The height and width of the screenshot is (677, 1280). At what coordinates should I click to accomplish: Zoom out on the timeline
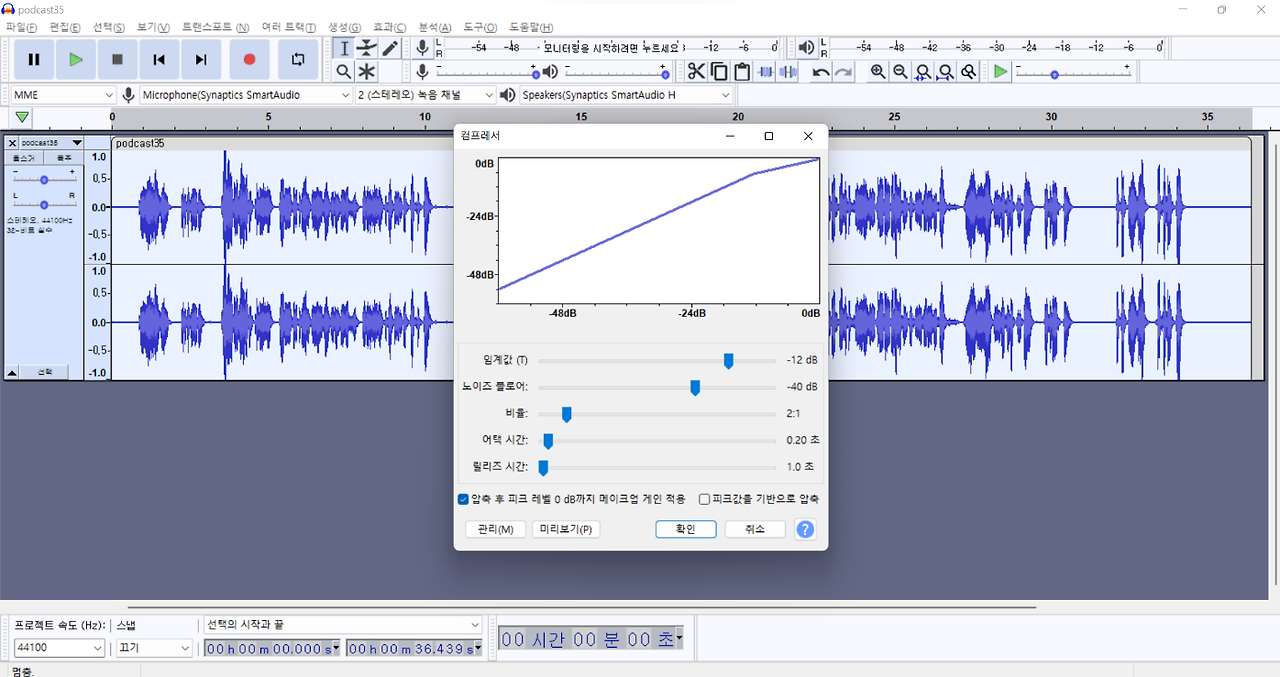(x=900, y=71)
